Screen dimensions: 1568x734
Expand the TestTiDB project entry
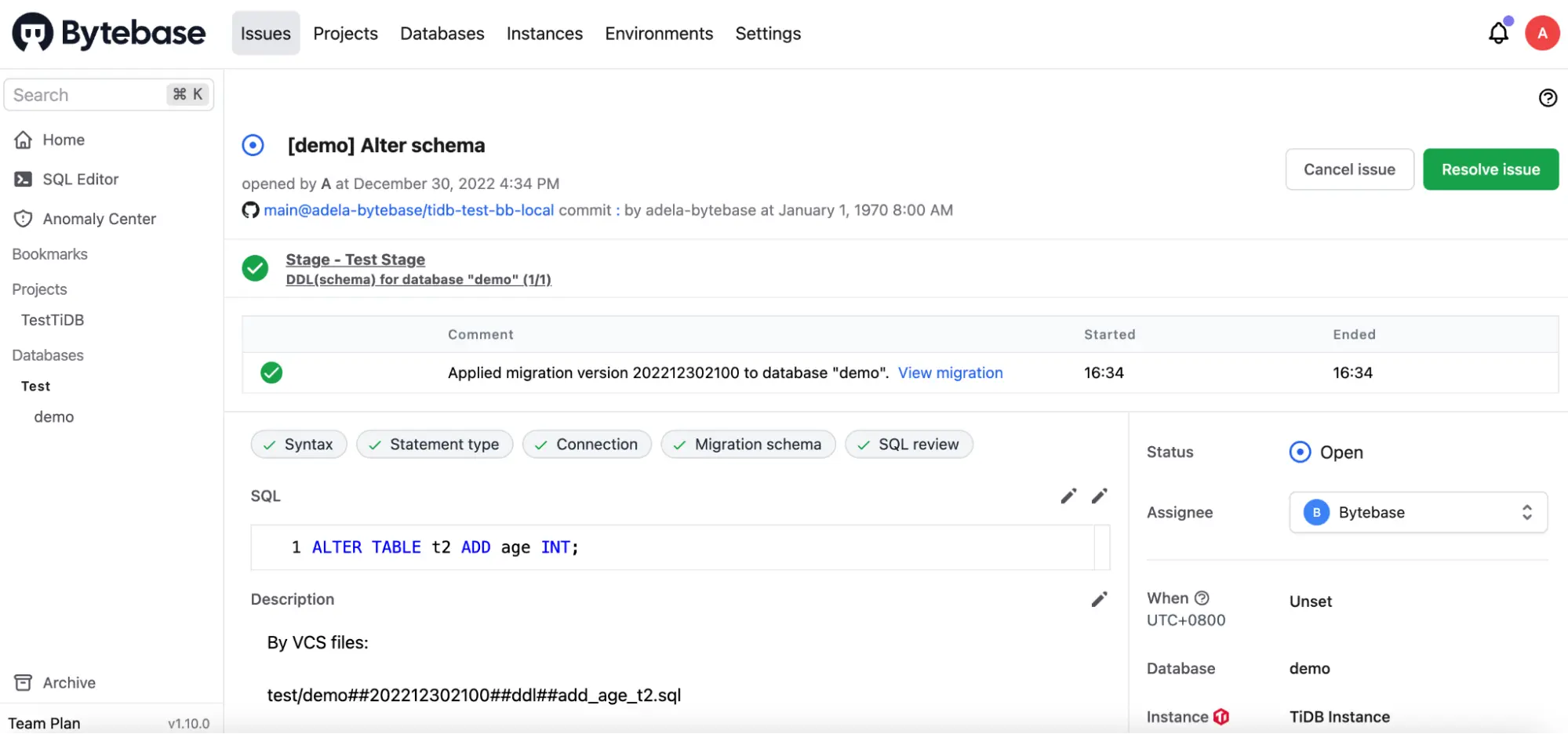[x=52, y=319]
